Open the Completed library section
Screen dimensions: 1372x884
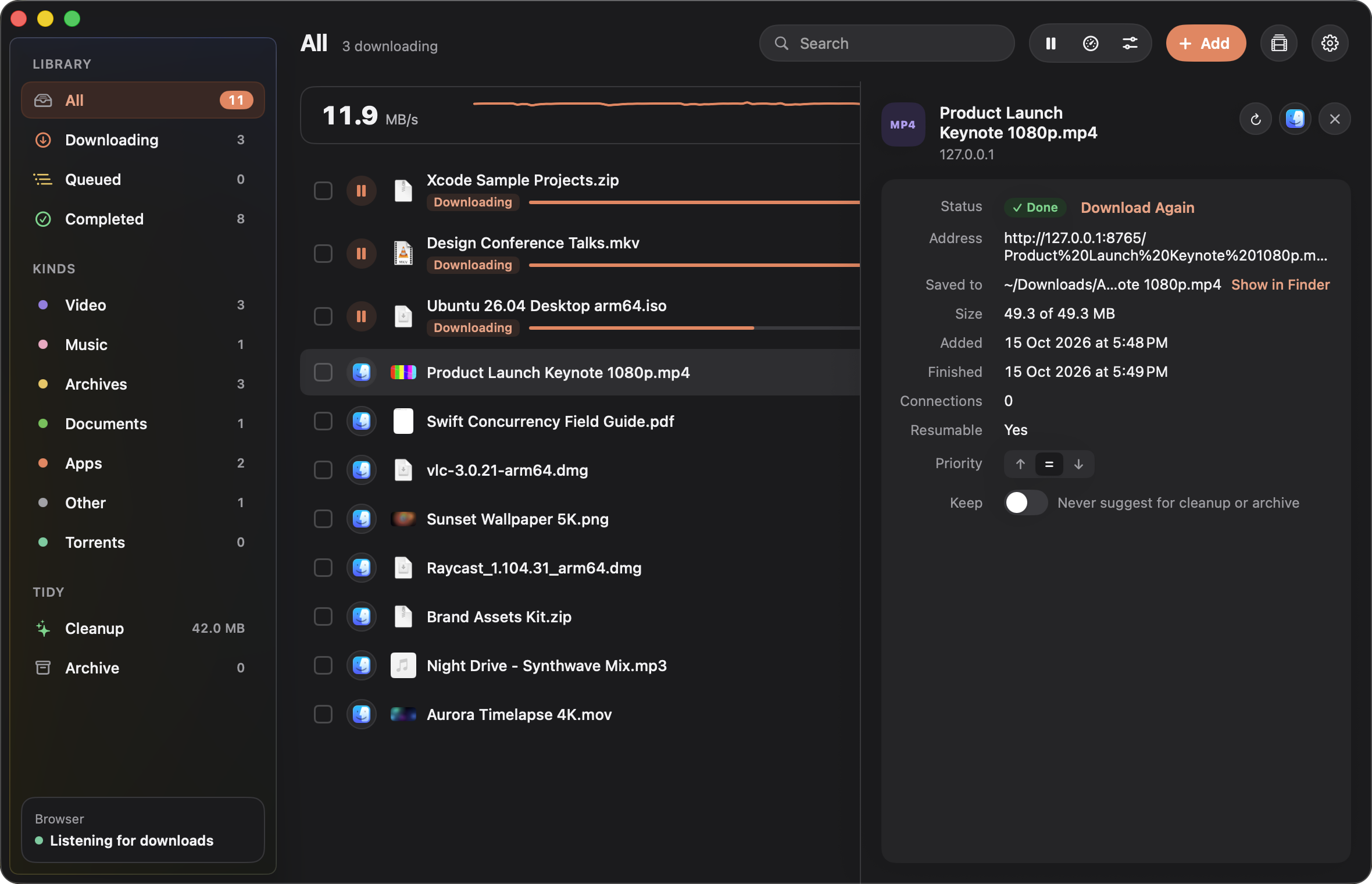[143, 219]
